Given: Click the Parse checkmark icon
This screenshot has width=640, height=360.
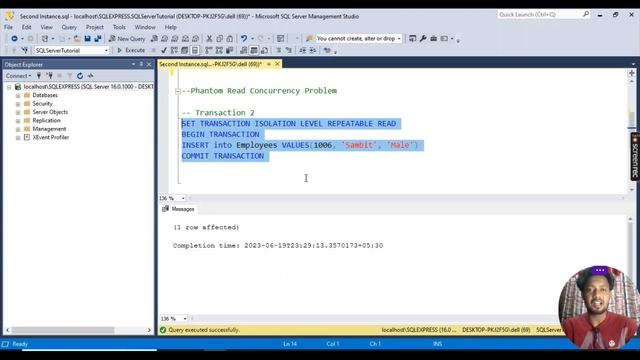Looking at the screenshot, I should (164, 50).
